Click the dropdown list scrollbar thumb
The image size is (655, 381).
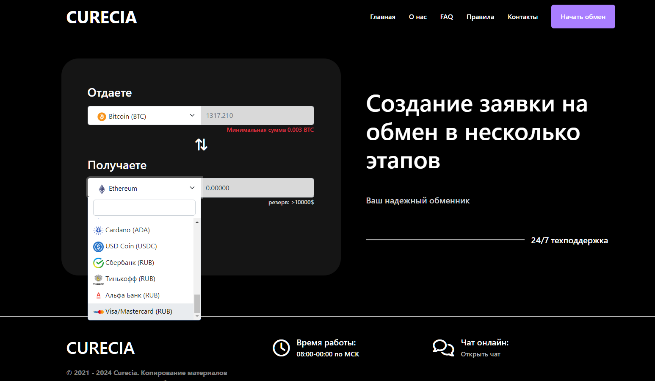tap(197, 304)
